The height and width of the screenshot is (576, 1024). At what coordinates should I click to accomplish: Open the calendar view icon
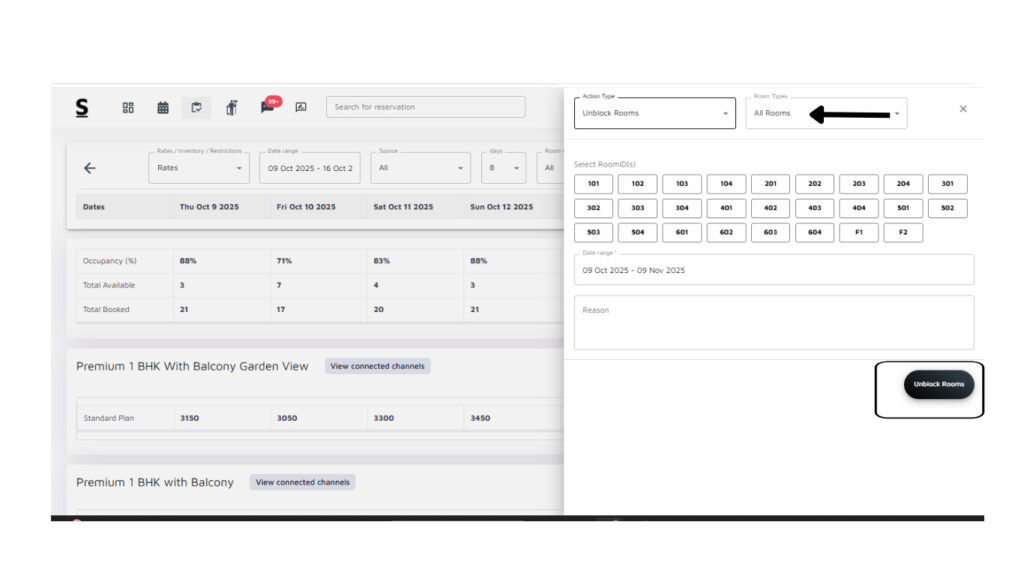click(x=163, y=108)
